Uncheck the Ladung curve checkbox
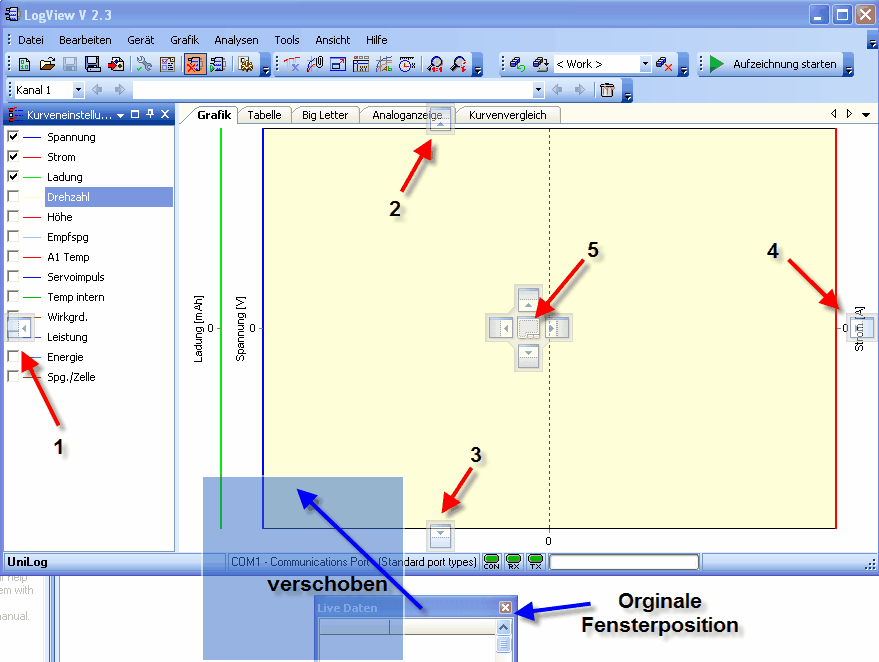This screenshot has width=879, height=662. pos(13,176)
